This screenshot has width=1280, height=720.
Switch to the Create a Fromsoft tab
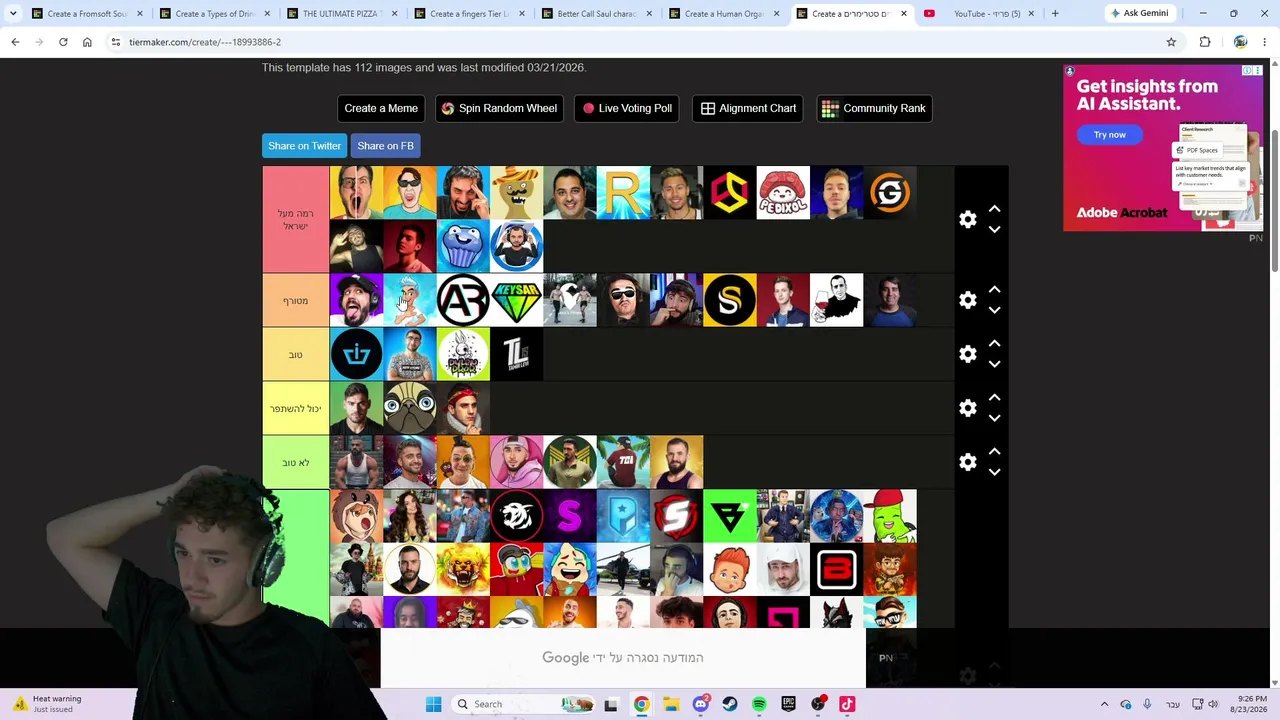[x=87, y=14]
